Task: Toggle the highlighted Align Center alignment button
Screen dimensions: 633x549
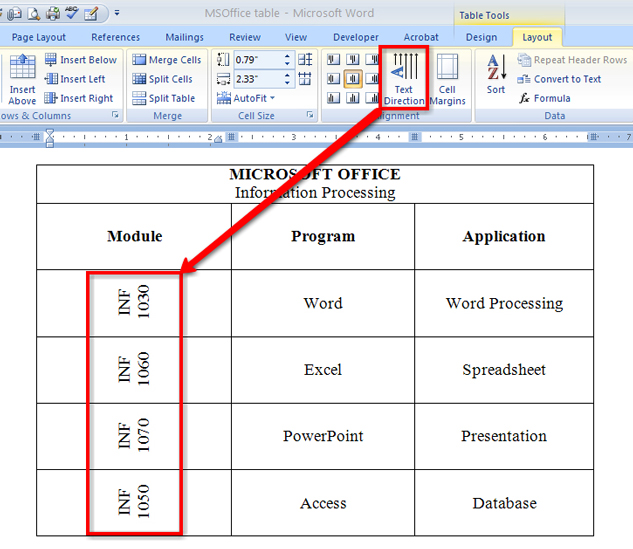Action: point(353,79)
